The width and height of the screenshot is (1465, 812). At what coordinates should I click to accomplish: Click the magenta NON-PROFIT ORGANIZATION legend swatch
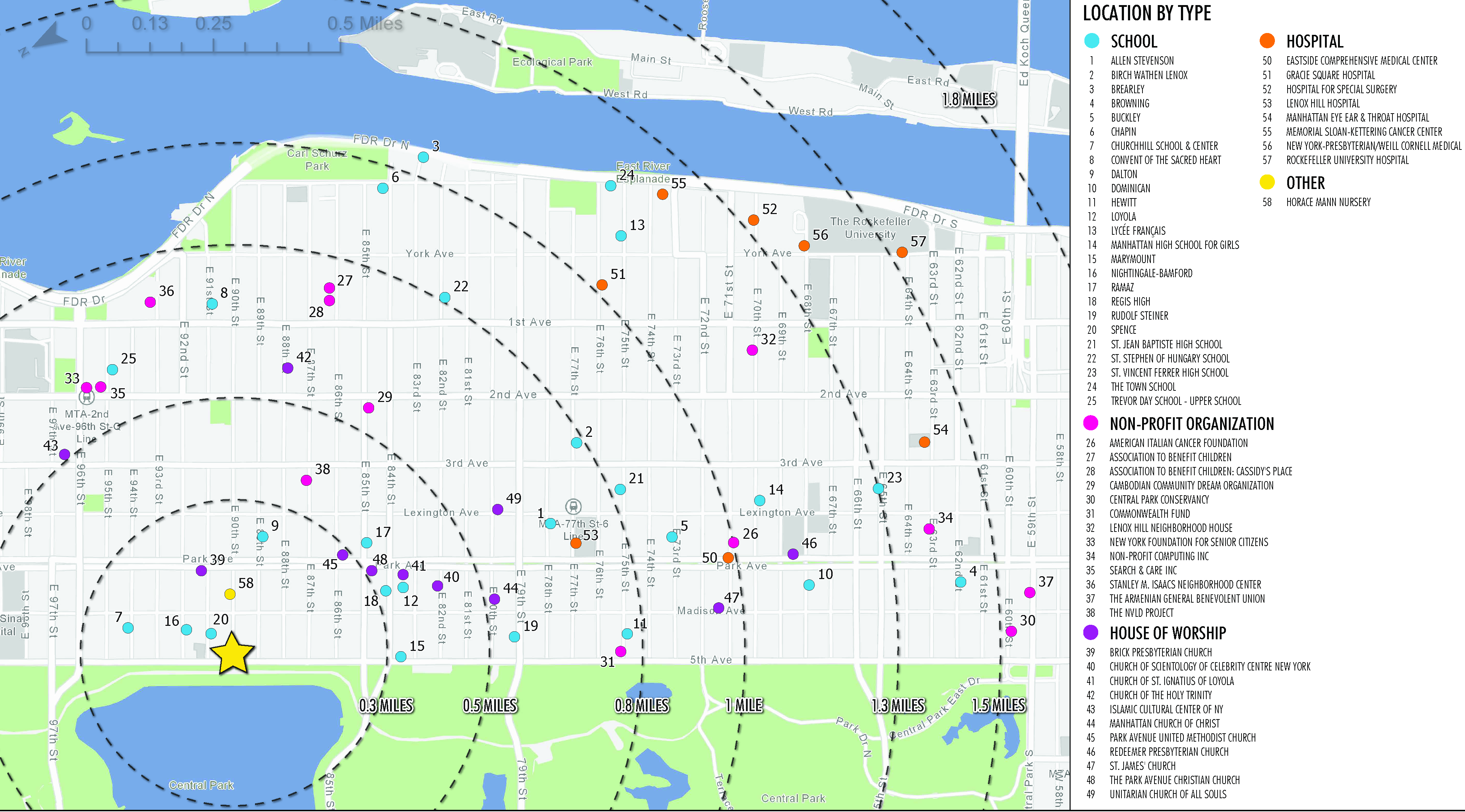coord(1091,423)
